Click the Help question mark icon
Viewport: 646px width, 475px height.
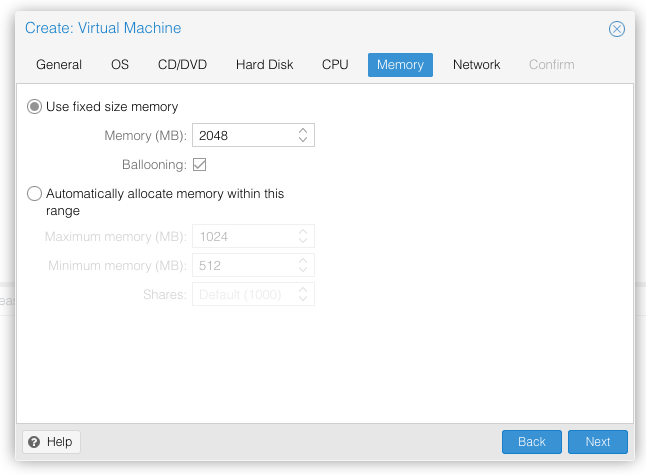(x=34, y=441)
